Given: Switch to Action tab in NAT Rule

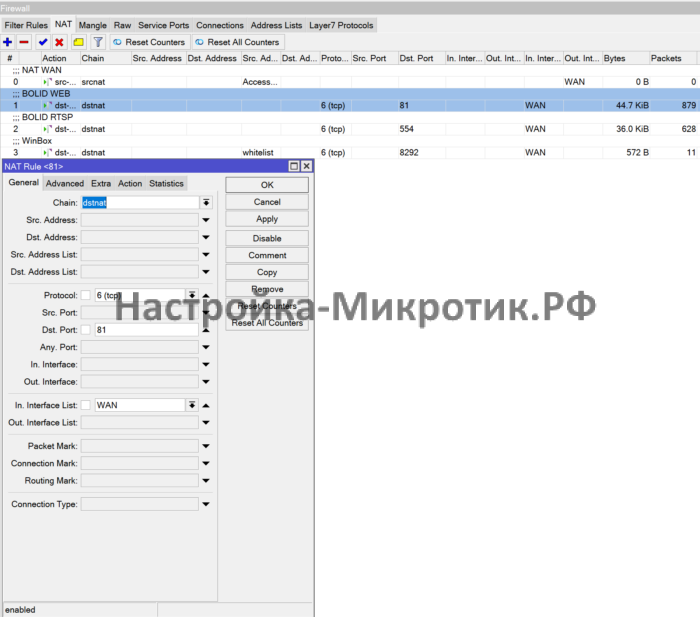Looking at the screenshot, I should tap(130, 183).
